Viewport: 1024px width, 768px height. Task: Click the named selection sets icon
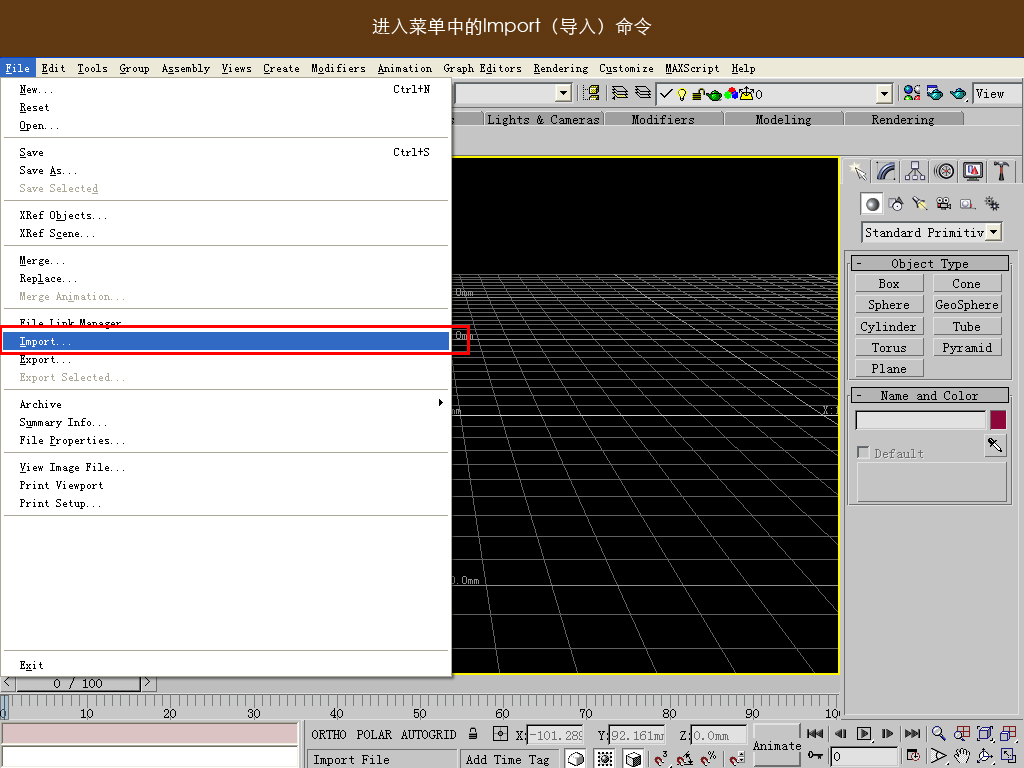pos(592,93)
